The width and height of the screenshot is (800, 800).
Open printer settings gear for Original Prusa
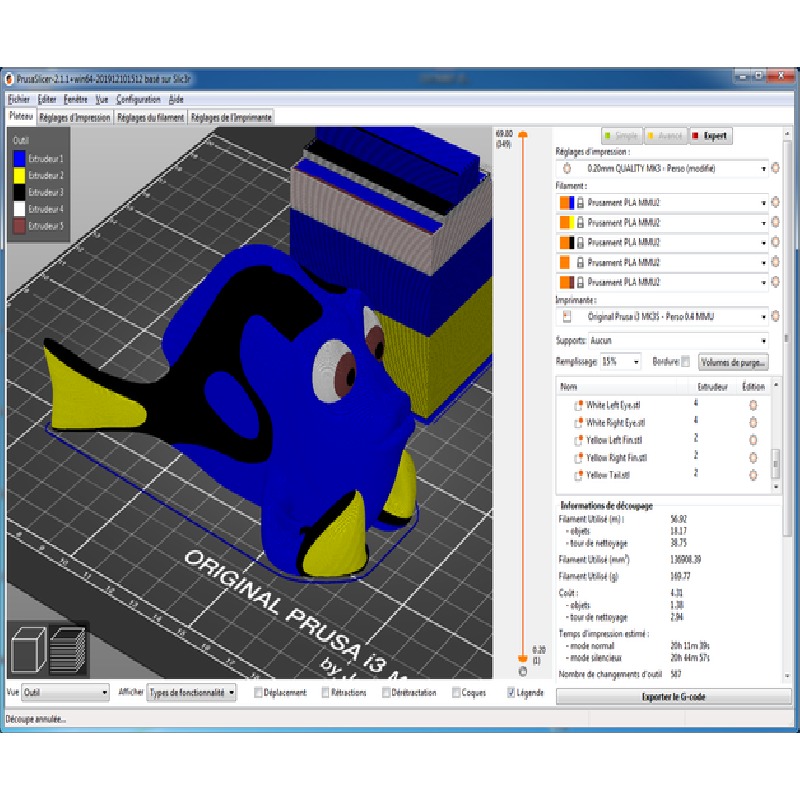tap(775, 317)
